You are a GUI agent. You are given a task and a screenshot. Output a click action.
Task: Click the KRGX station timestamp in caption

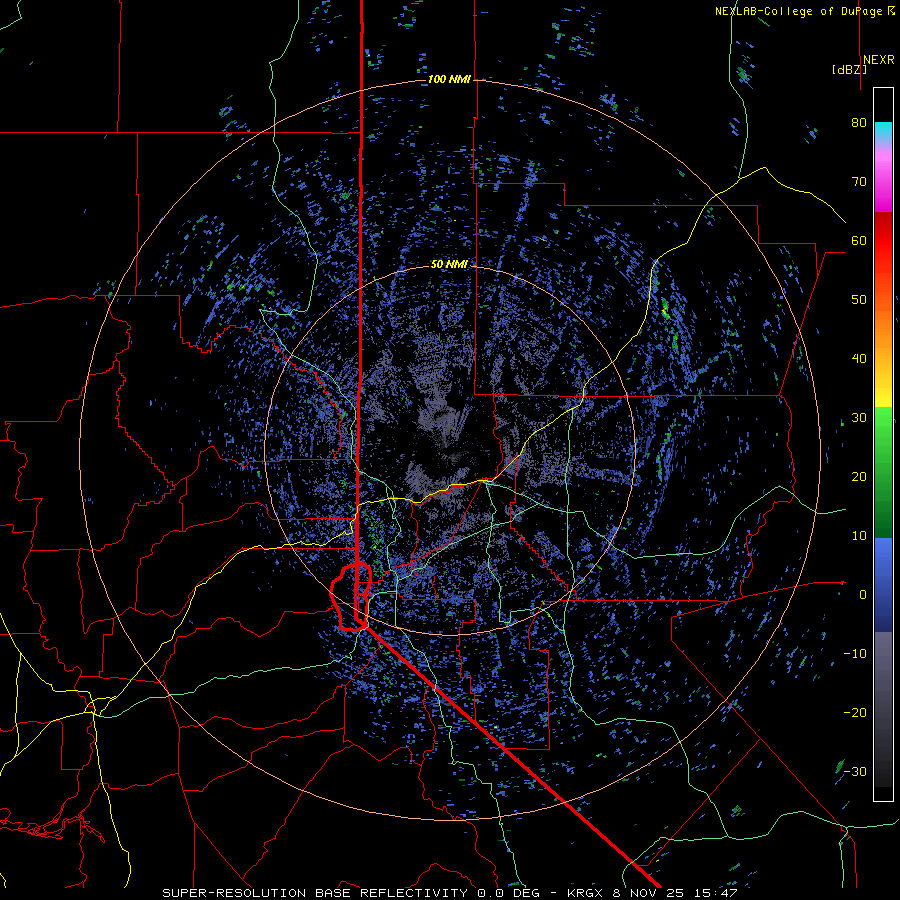(x=652, y=893)
